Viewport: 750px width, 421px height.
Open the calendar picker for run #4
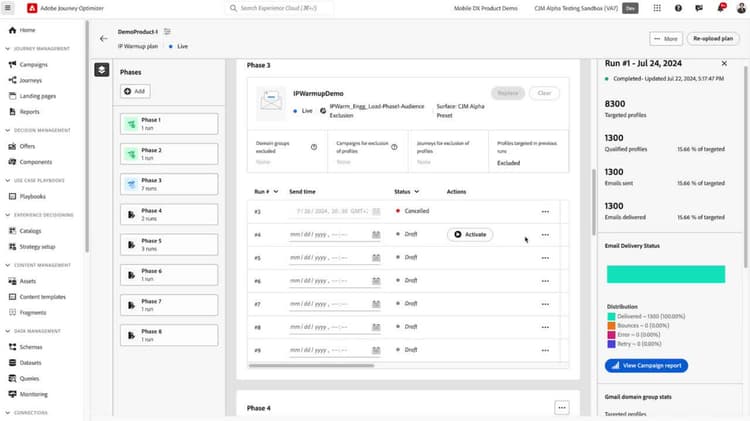pyautogui.click(x=376, y=234)
